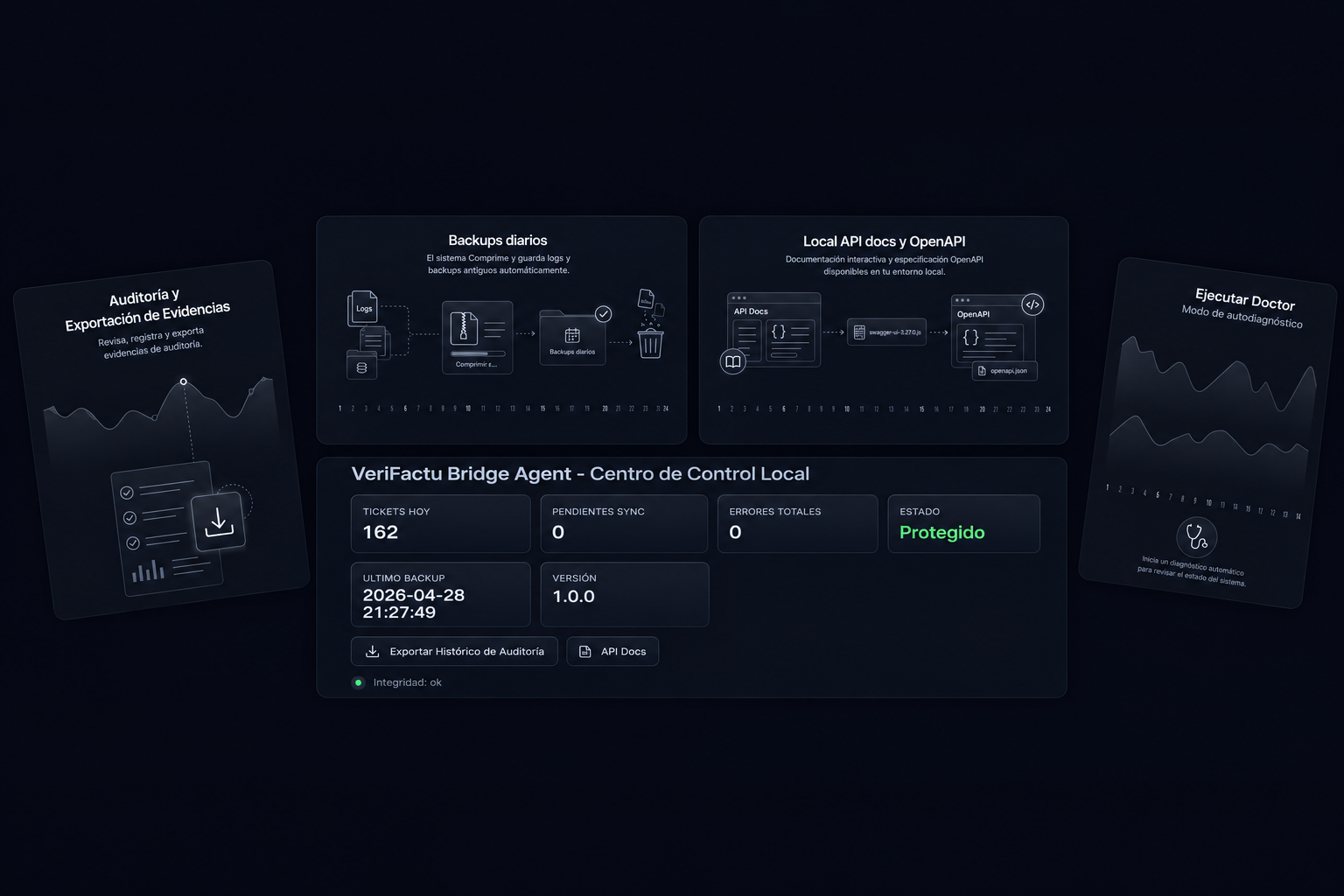Click hour 1 on Local API docs timeline
The height and width of the screenshot is (896, 1344).
tap(719, 409)
